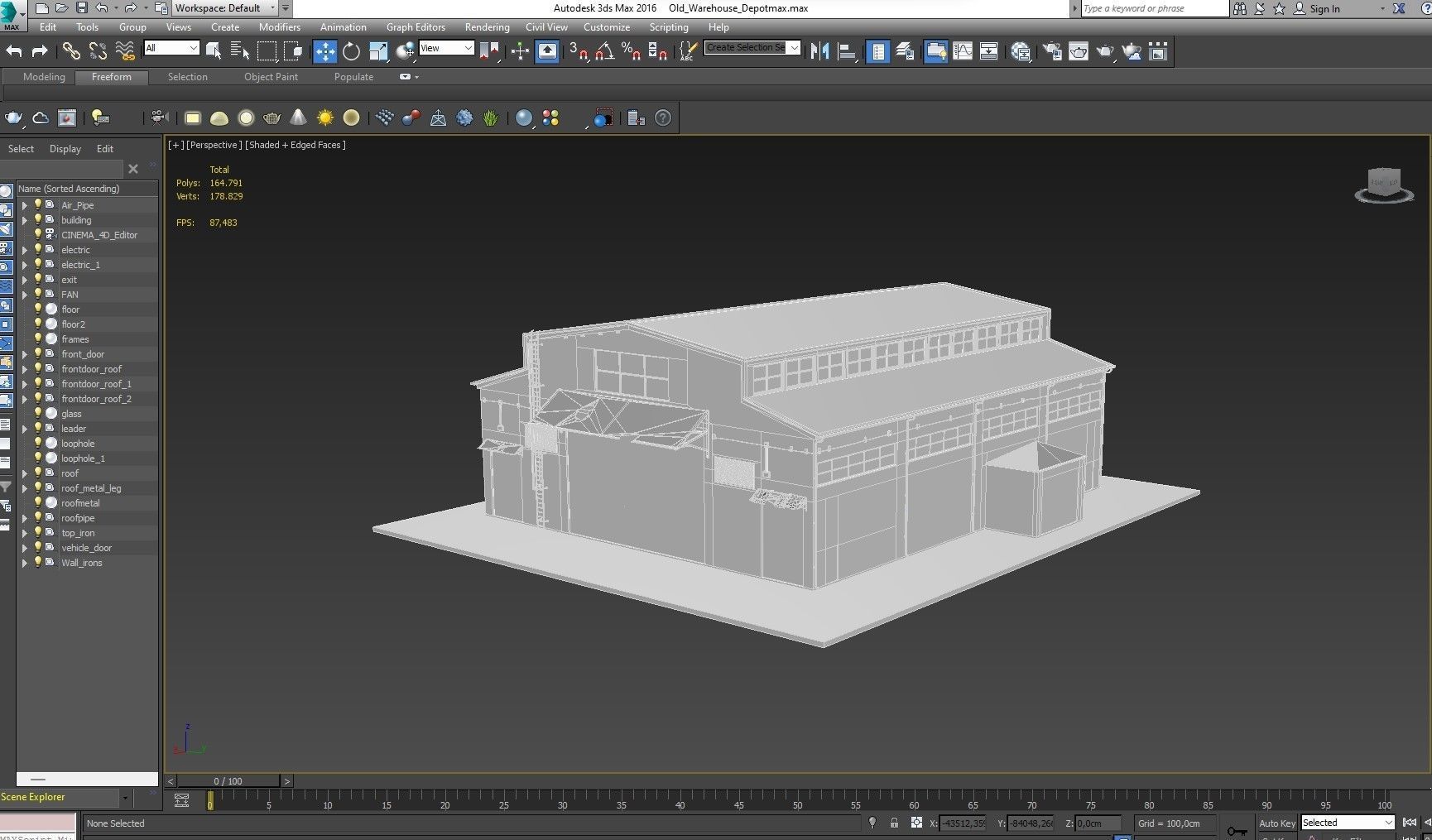The image size is (1432, 840).
Task: Open the Workspace: Default dropdown
Action: (226, 8)
